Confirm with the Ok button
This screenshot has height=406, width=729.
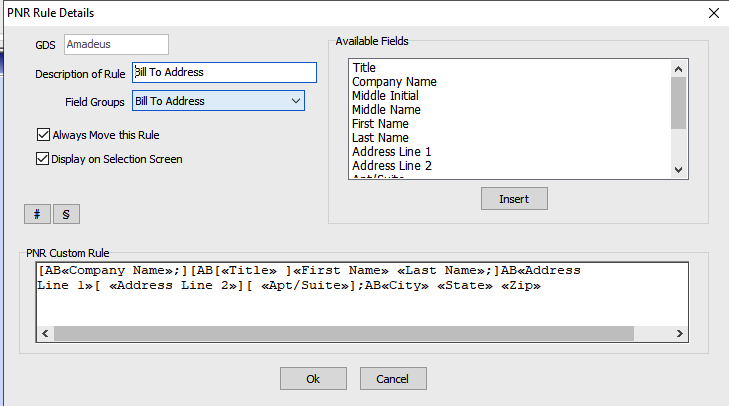tap(313, 379)
